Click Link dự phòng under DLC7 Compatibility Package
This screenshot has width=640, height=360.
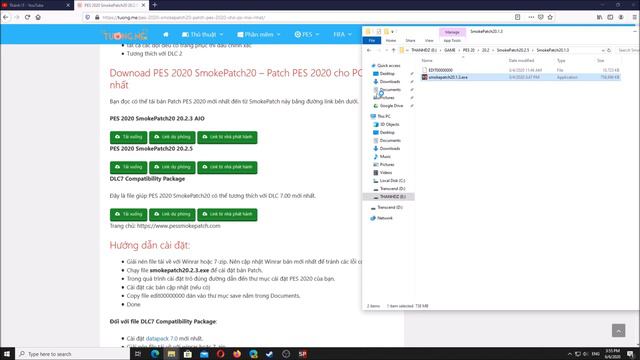pyautogui.click(x=172, y=215)
